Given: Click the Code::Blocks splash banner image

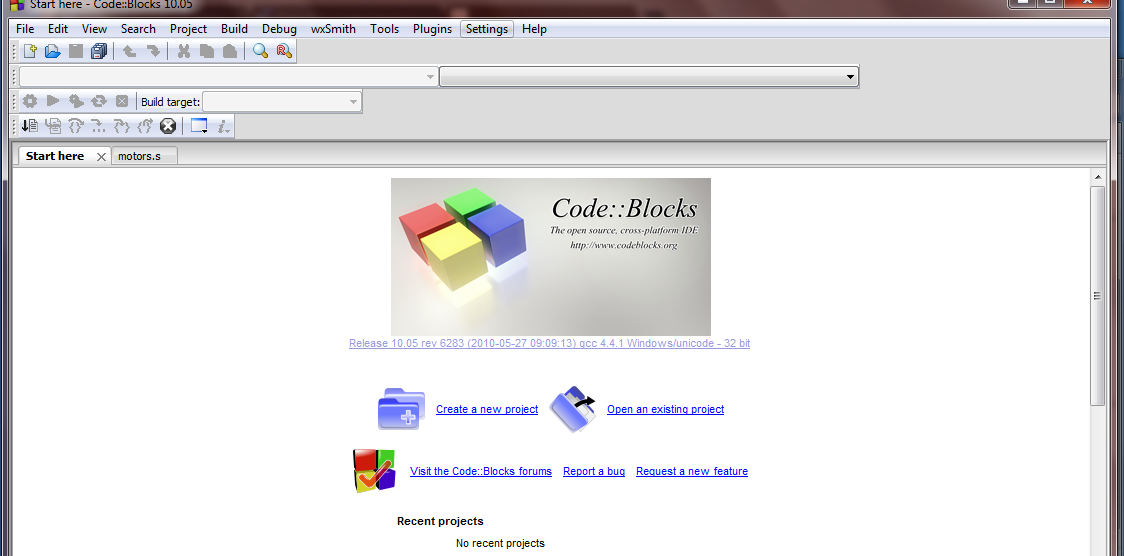Looking at the screenshot, I should (551, 257).
